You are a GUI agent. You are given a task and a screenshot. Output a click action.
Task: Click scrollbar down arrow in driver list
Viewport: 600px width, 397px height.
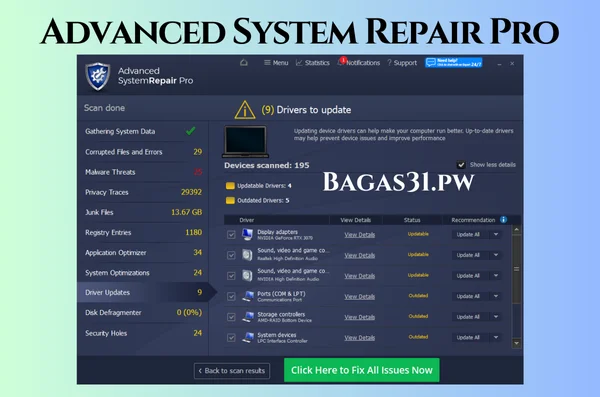pyautogui.click(x=517, y=343)
